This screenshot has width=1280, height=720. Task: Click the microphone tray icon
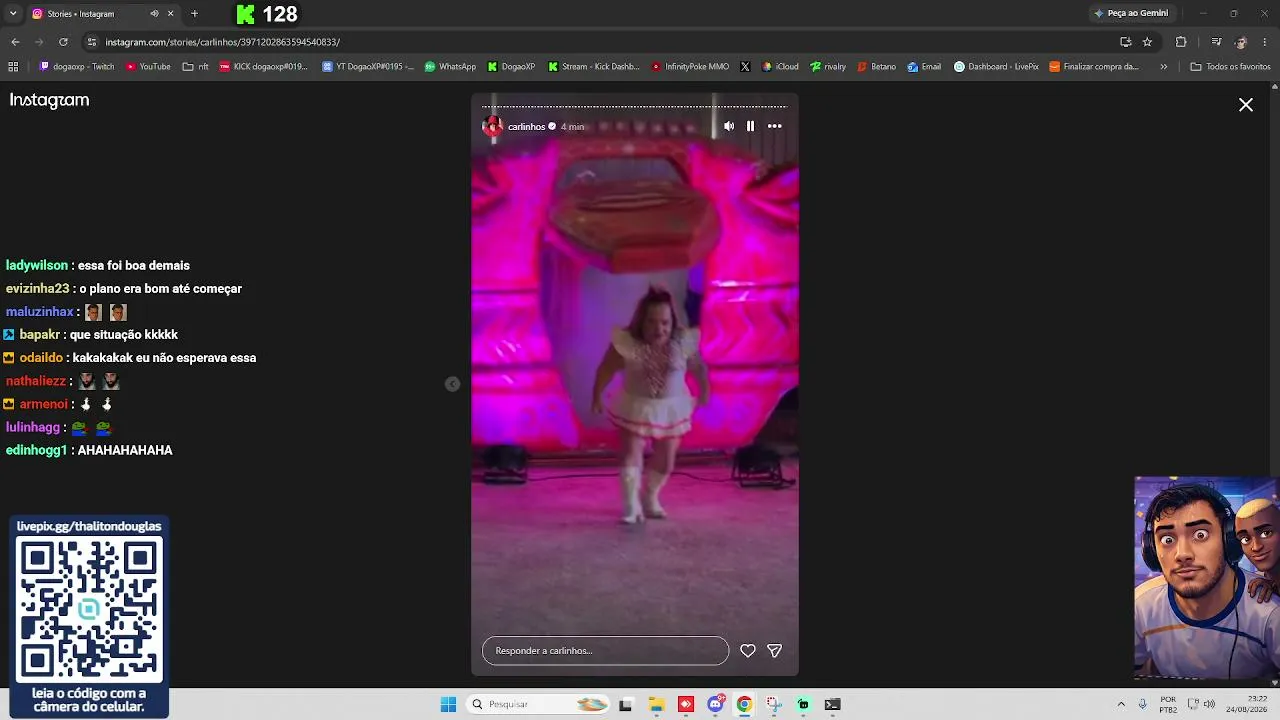point(1143,704)
